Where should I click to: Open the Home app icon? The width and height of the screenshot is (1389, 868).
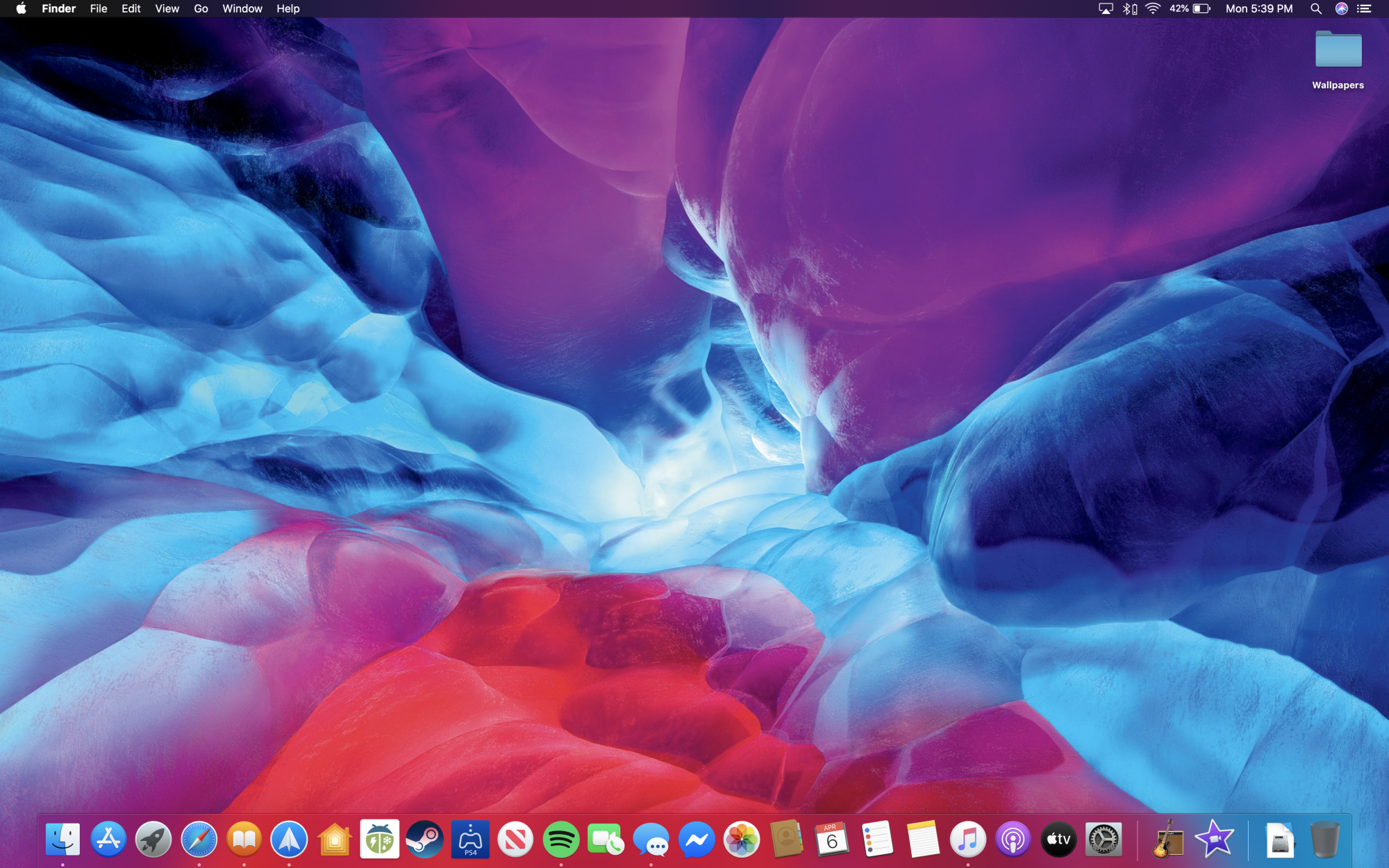pos(335,839)
